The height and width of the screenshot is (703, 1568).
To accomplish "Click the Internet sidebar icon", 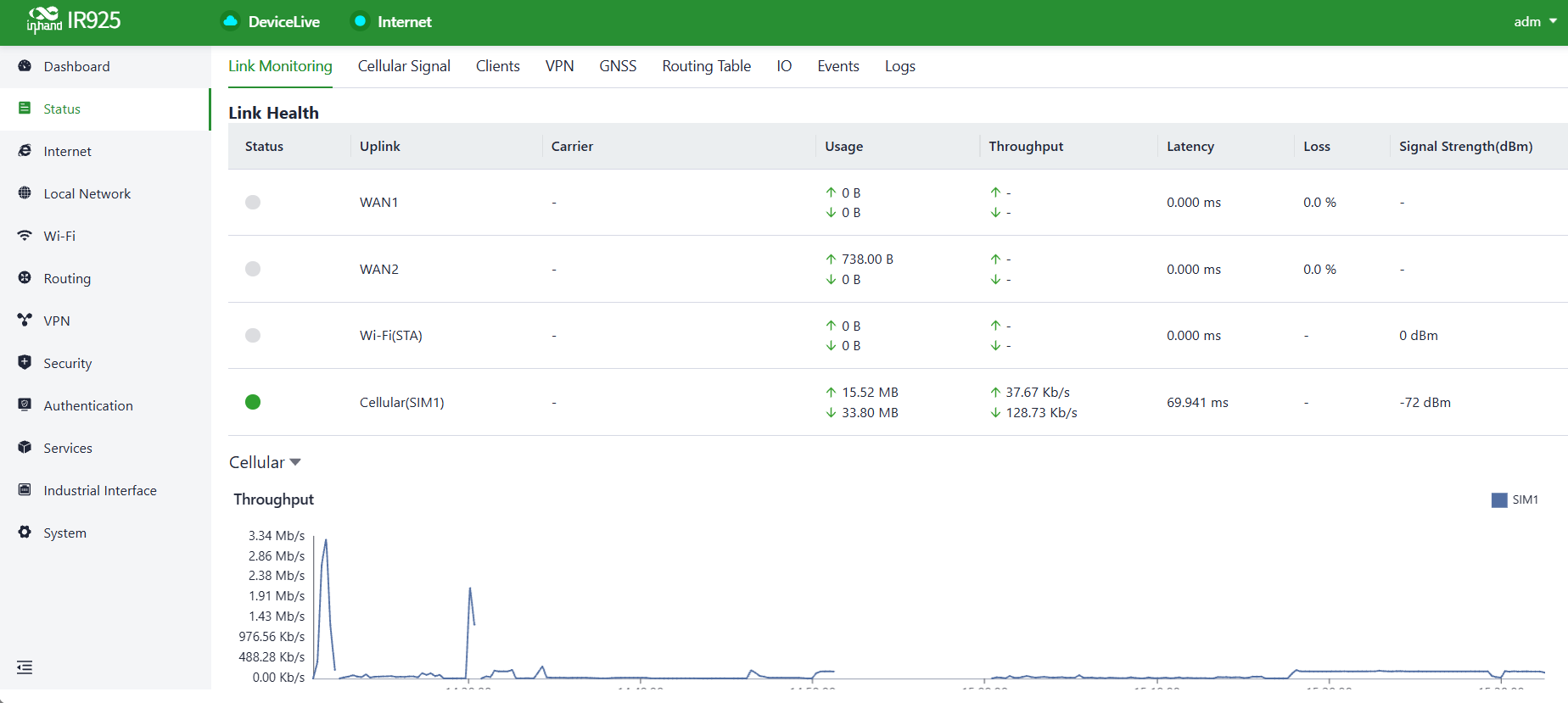I will tap(25, 151).
